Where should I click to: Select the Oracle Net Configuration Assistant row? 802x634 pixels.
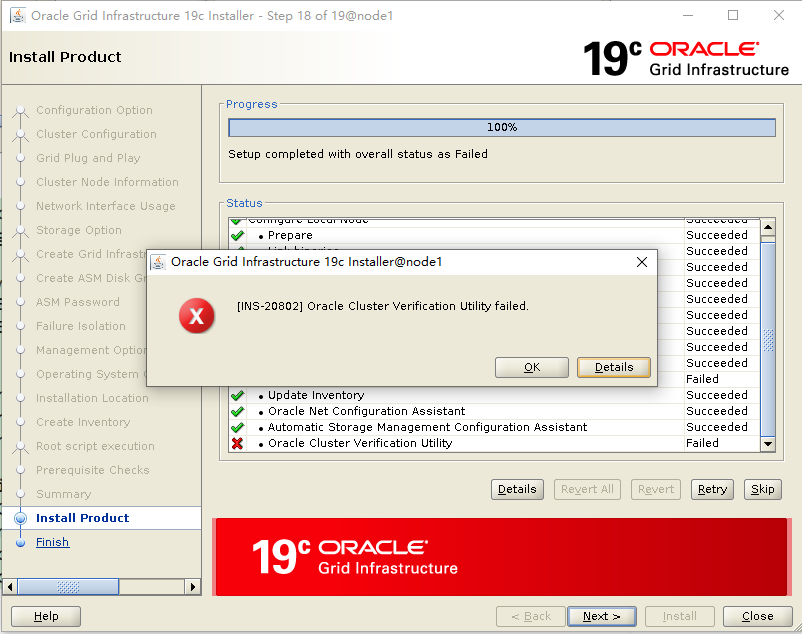(x=494, y=411)
